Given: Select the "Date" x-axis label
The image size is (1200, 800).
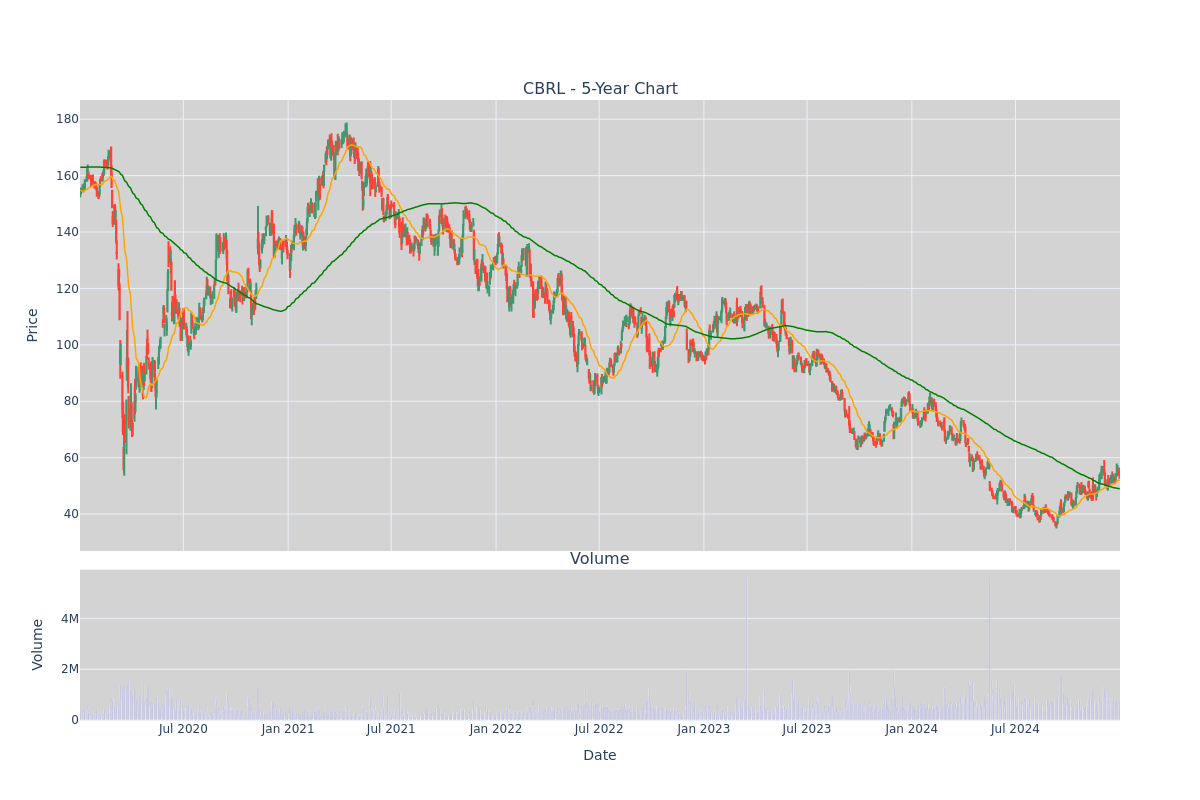Looking at the screenshot, I should 600,756.
